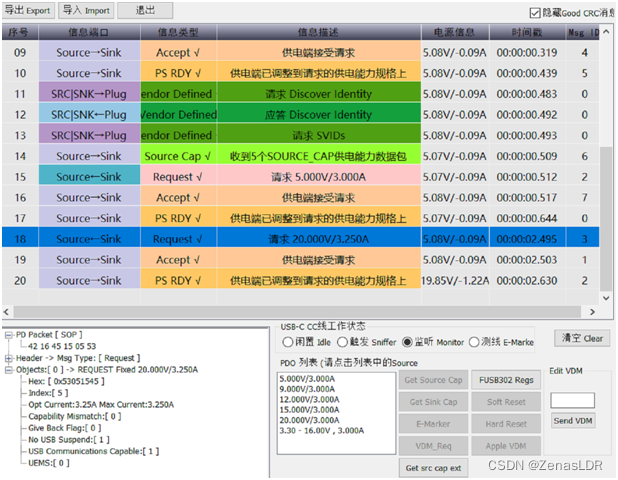Select row 17 PS RDY message
618x480 pixels.
pos(300,218)
